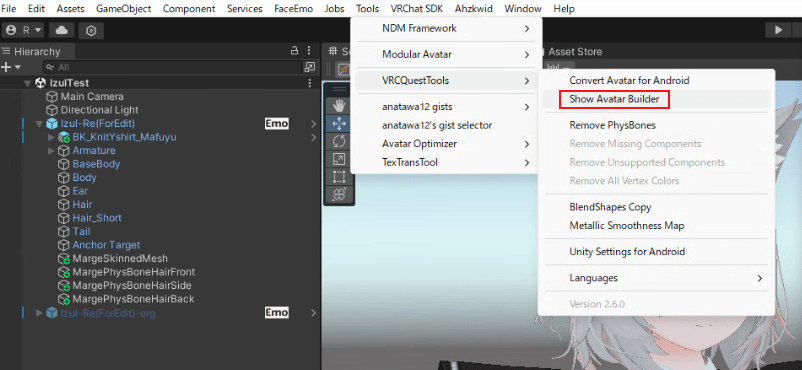Select Ear object
This screenshot has height=370, width=802.
pyautogui.click(x=80, y=191)
